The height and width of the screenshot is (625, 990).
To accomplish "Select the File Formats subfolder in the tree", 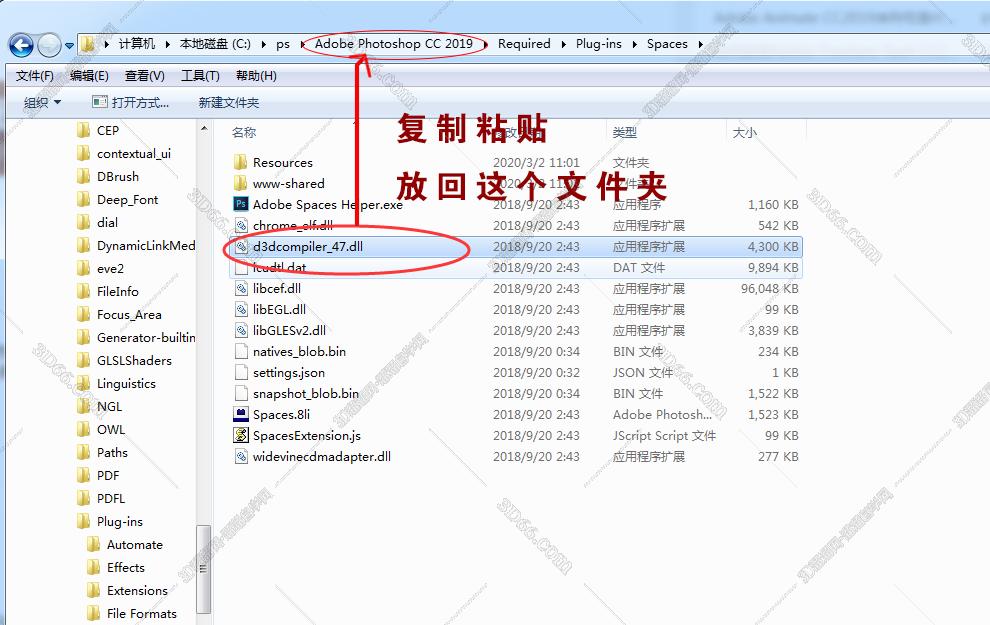I will click(x=132, y=613).
